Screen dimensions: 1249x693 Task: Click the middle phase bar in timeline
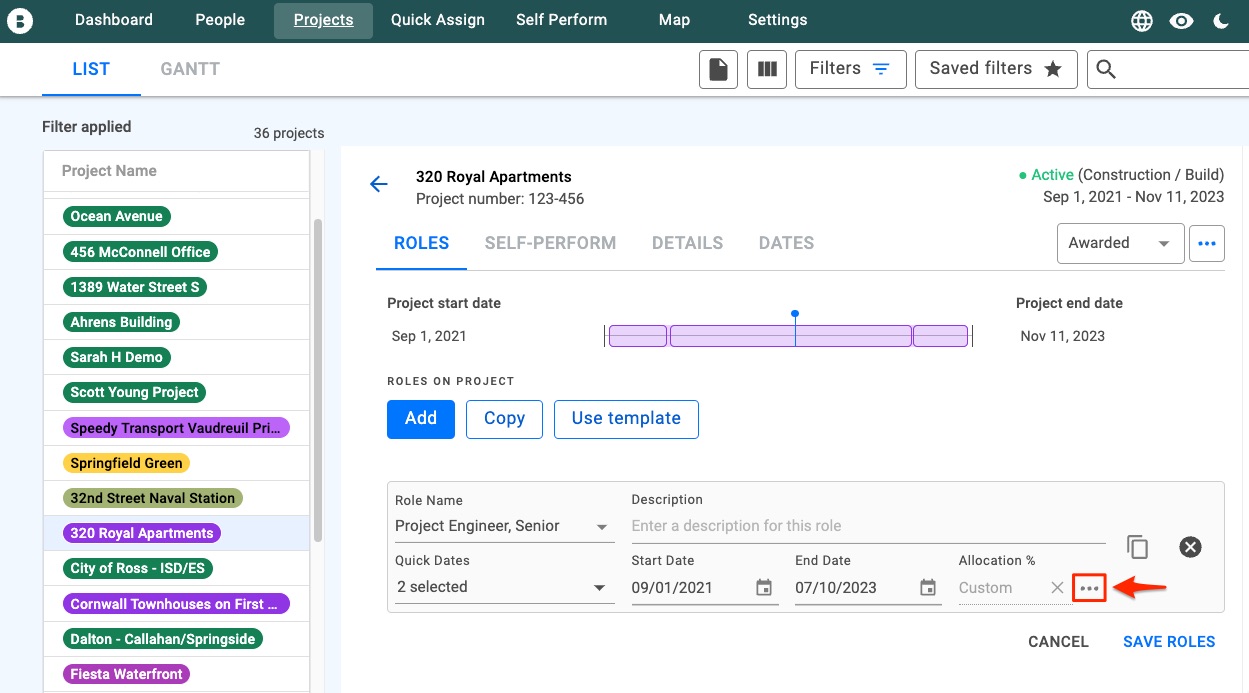tap(790, 336)
